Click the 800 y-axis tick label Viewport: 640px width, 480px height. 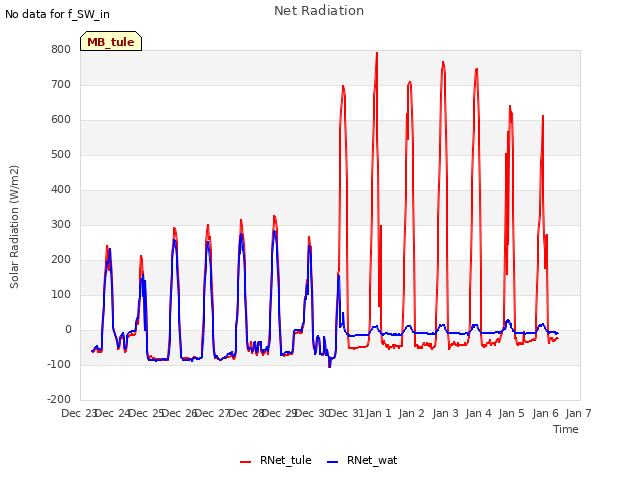(x=61, y=50)
